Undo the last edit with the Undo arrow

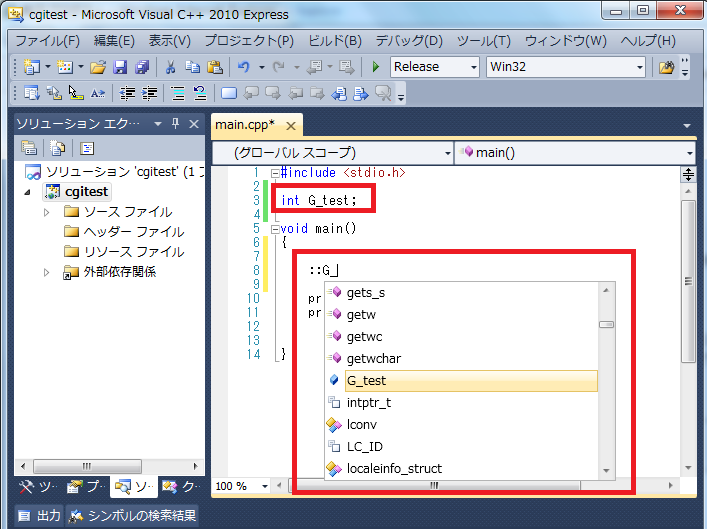[243, 67]
